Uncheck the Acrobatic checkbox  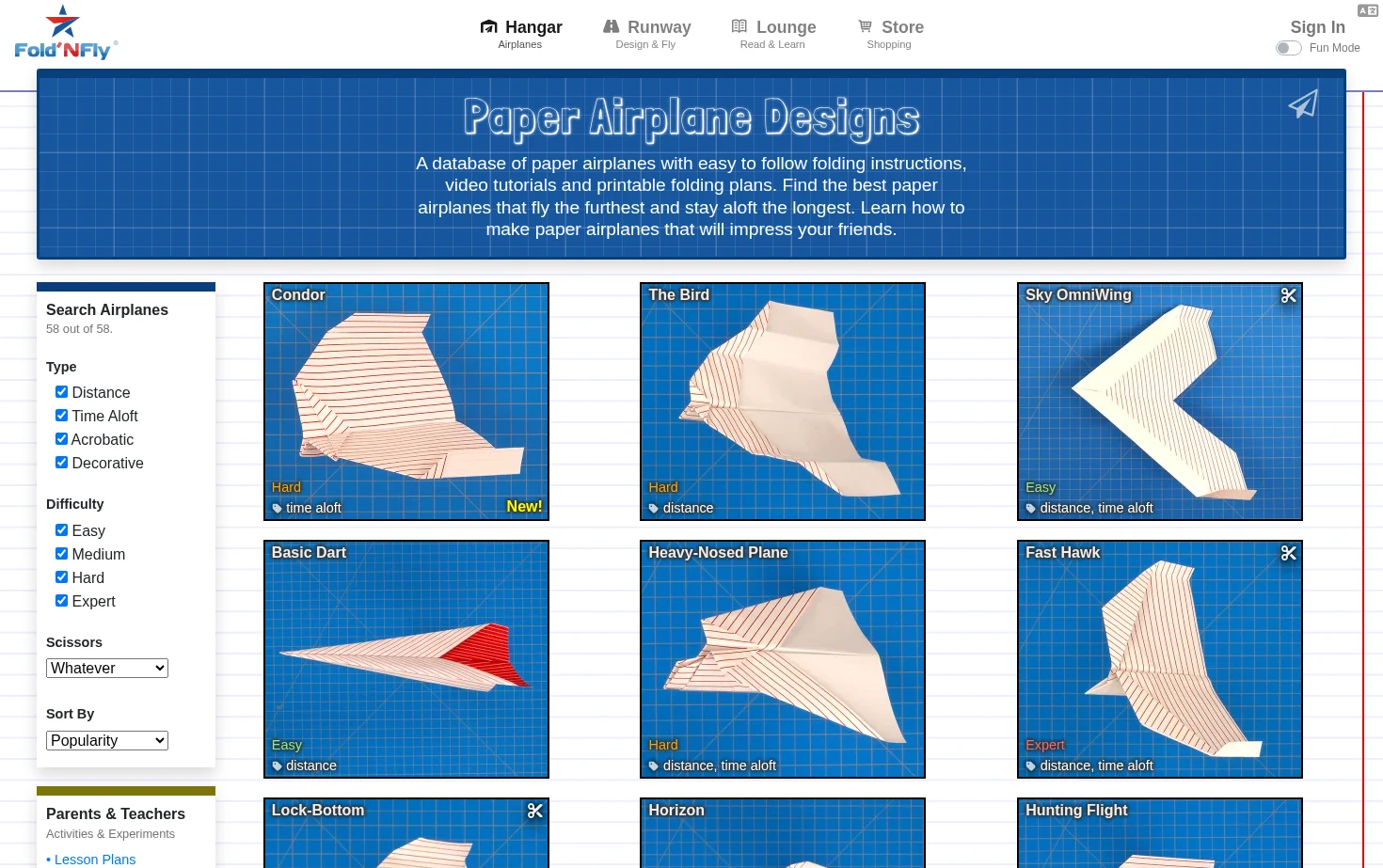tap(61, 439)
